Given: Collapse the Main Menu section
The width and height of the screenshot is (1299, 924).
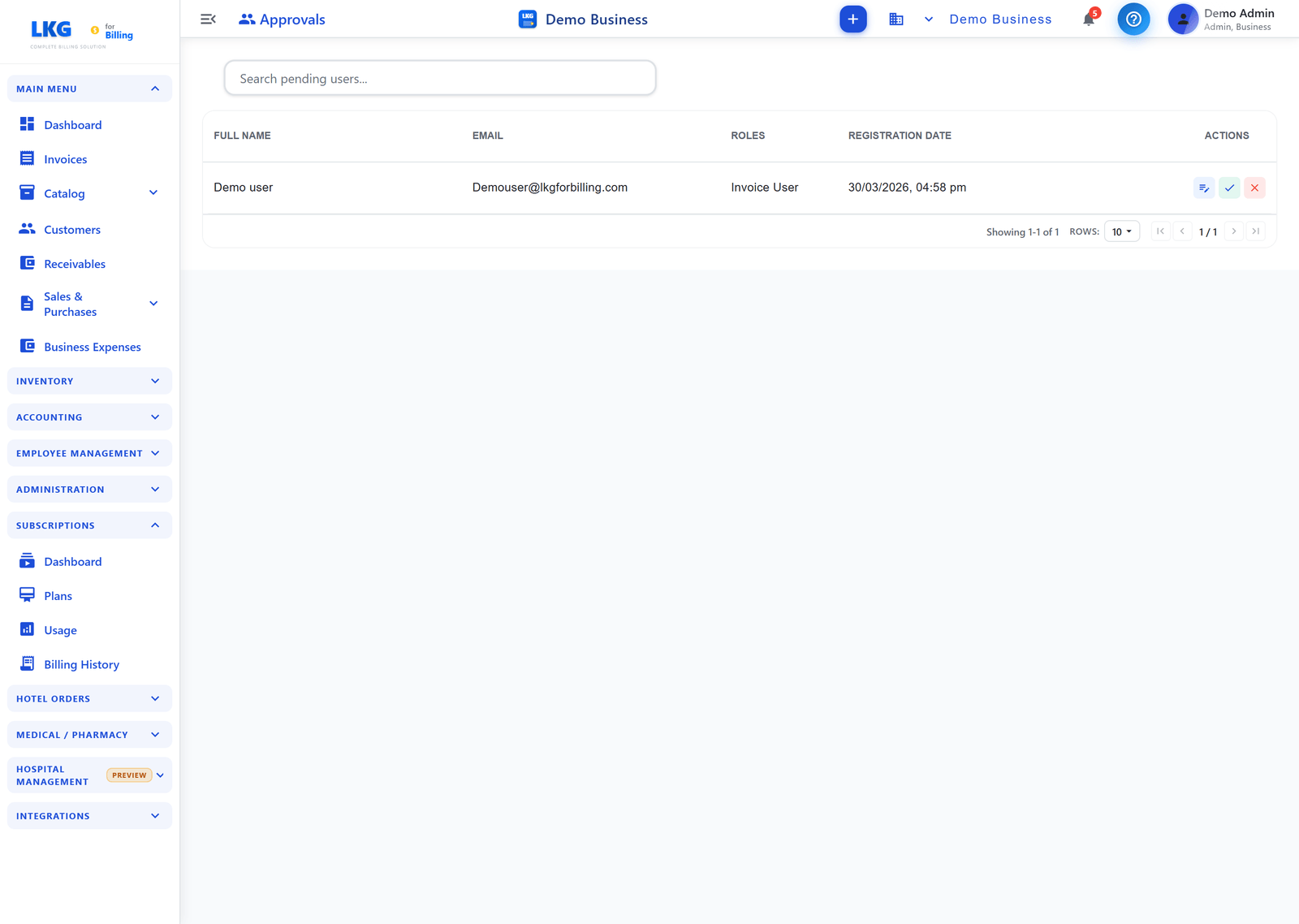Looking at the screenshot, I should click(x=89, y=89).
